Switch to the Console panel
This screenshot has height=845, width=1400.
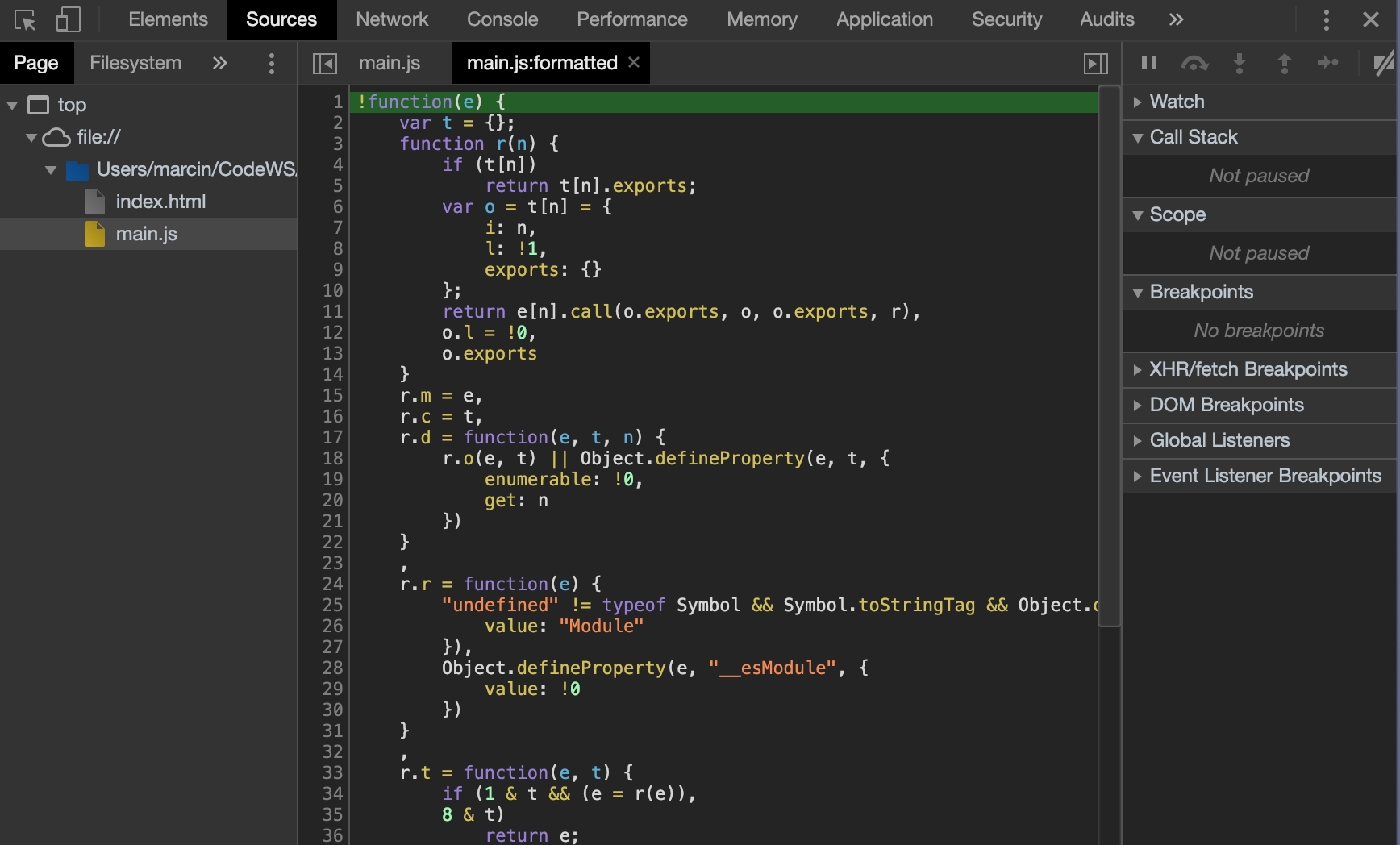(502, 19)
